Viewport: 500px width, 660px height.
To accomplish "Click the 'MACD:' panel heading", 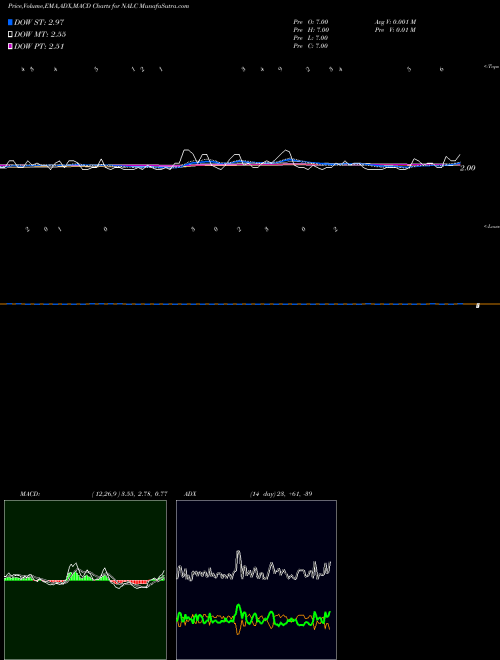I will click(x=30, y=494).
